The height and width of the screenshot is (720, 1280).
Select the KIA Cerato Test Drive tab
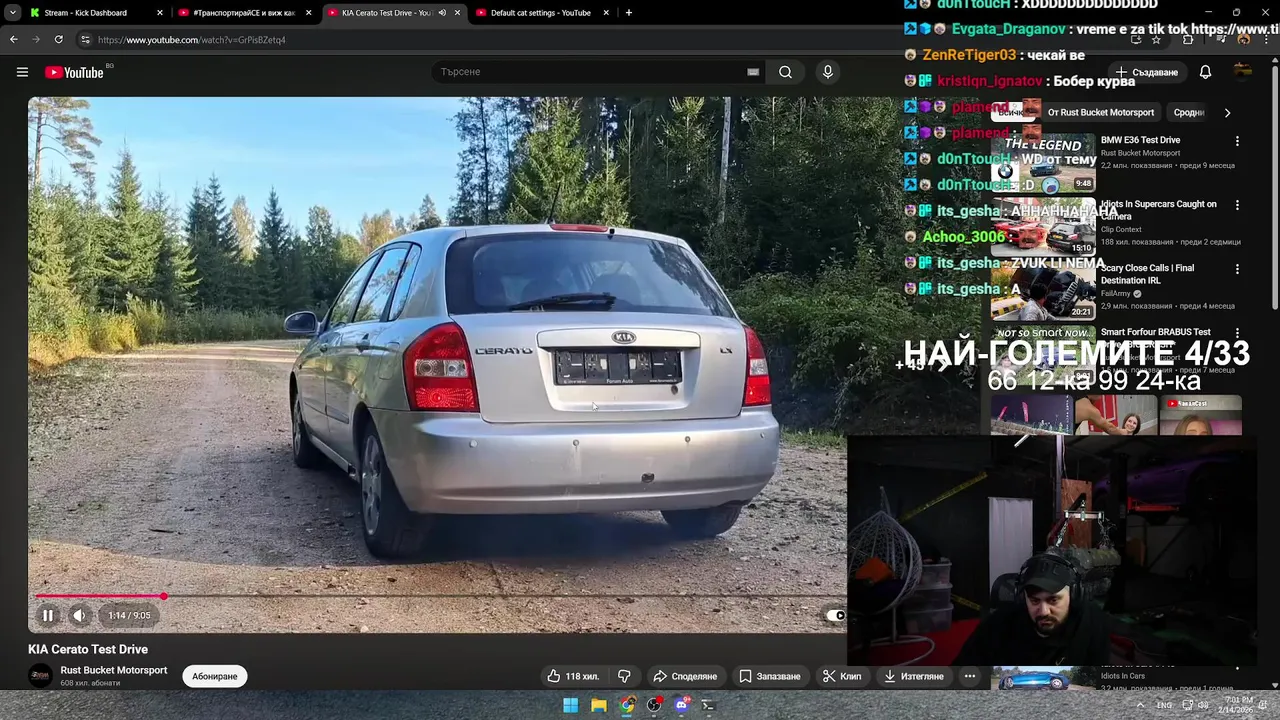(x=393, y=13)
